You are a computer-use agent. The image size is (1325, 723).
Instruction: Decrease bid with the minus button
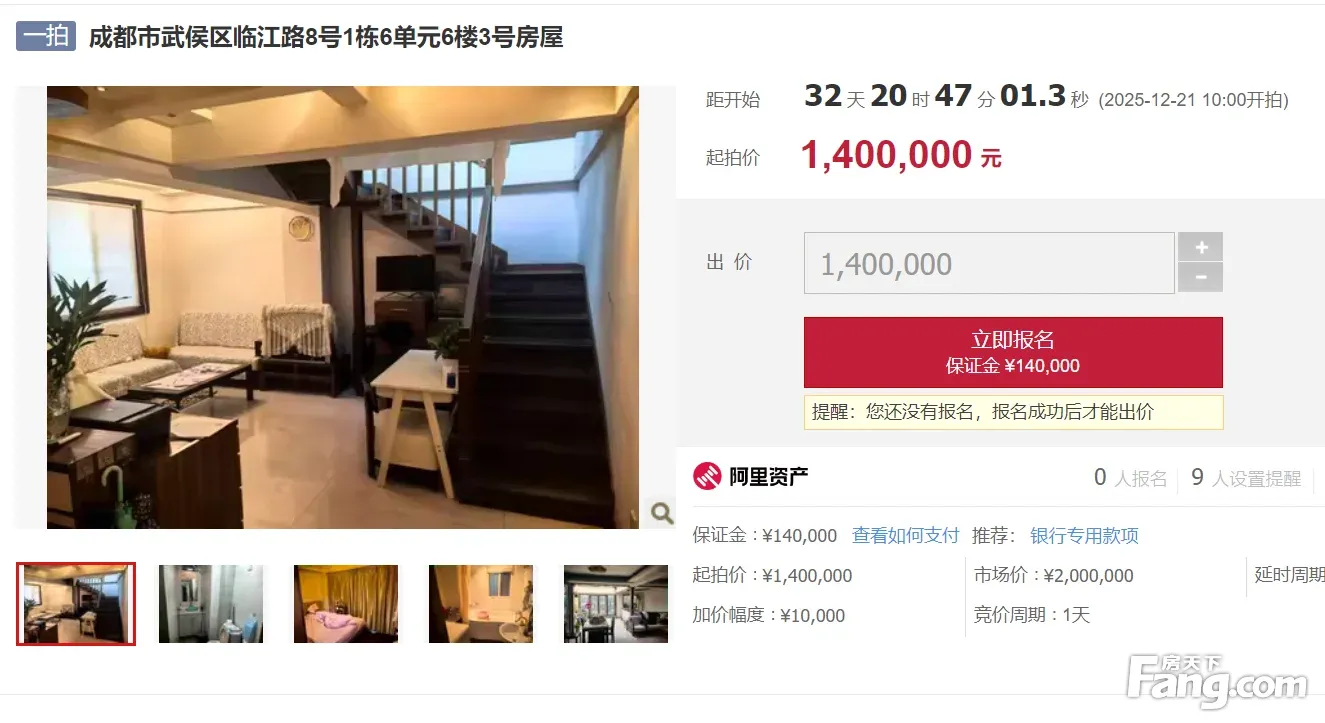pyautogui.click(x=1200, y=277)
